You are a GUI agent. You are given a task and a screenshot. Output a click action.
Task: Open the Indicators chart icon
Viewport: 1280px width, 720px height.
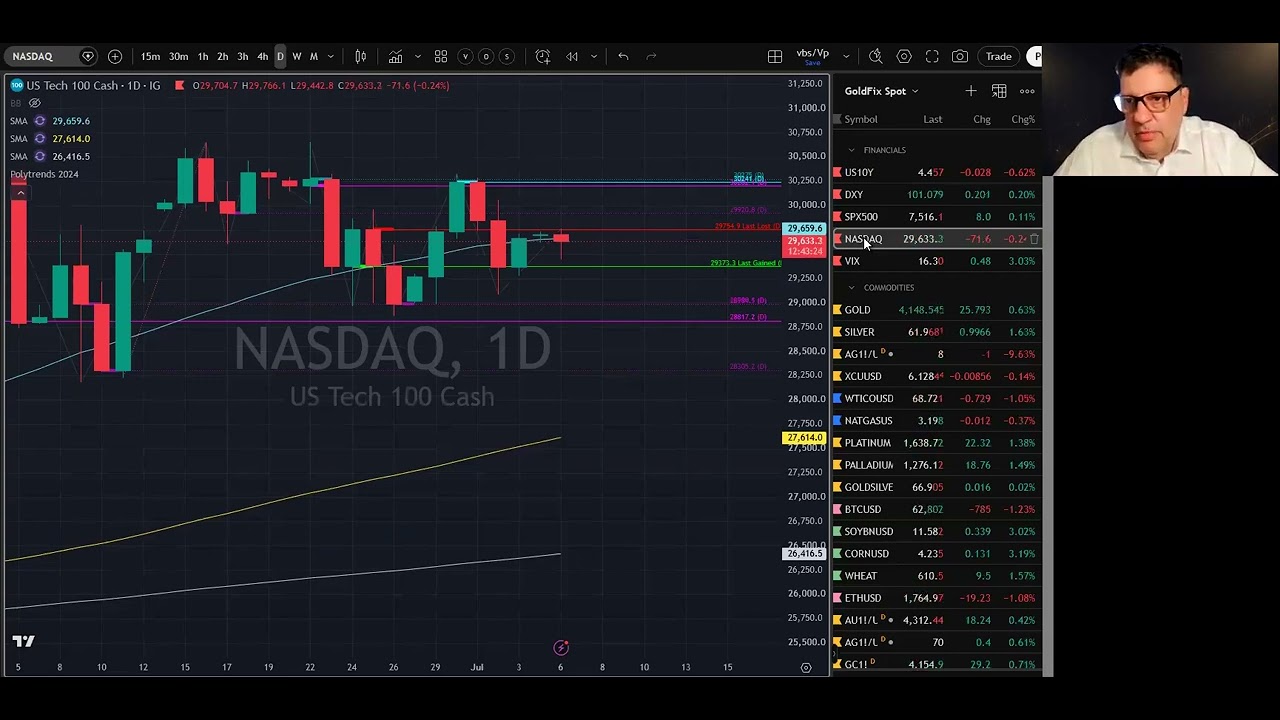click(396, 57)
